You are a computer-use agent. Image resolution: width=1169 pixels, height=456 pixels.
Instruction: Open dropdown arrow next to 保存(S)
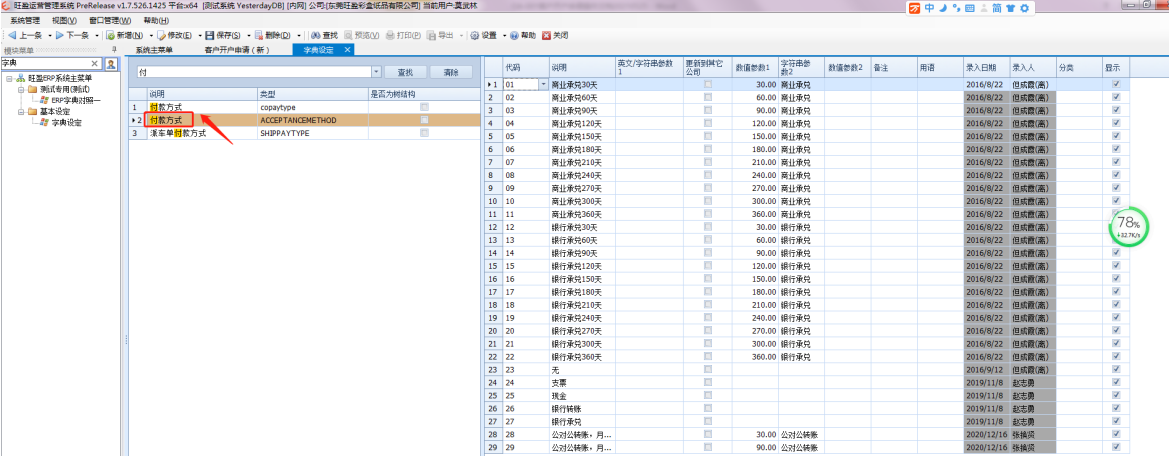pyautogui.click(x=248, y=35)
